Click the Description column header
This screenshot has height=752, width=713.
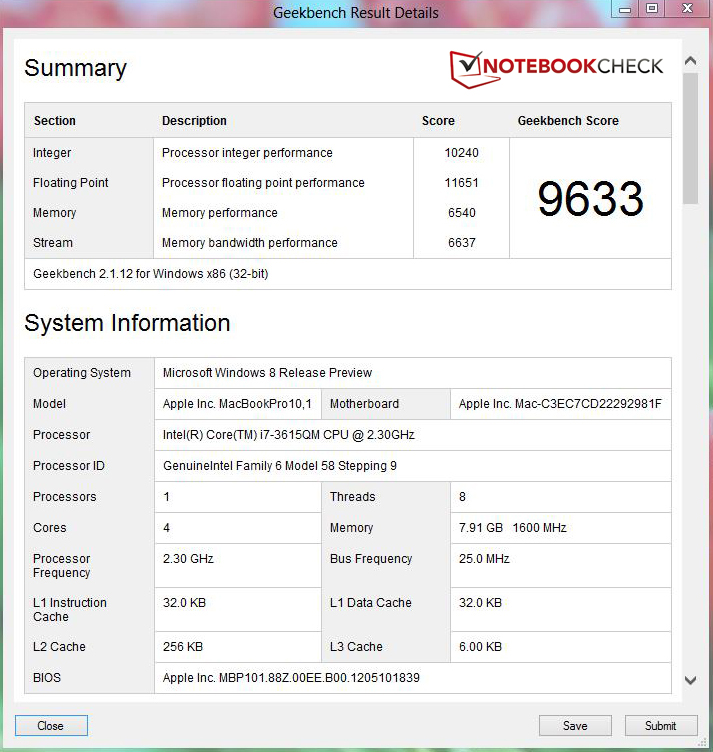194,120
